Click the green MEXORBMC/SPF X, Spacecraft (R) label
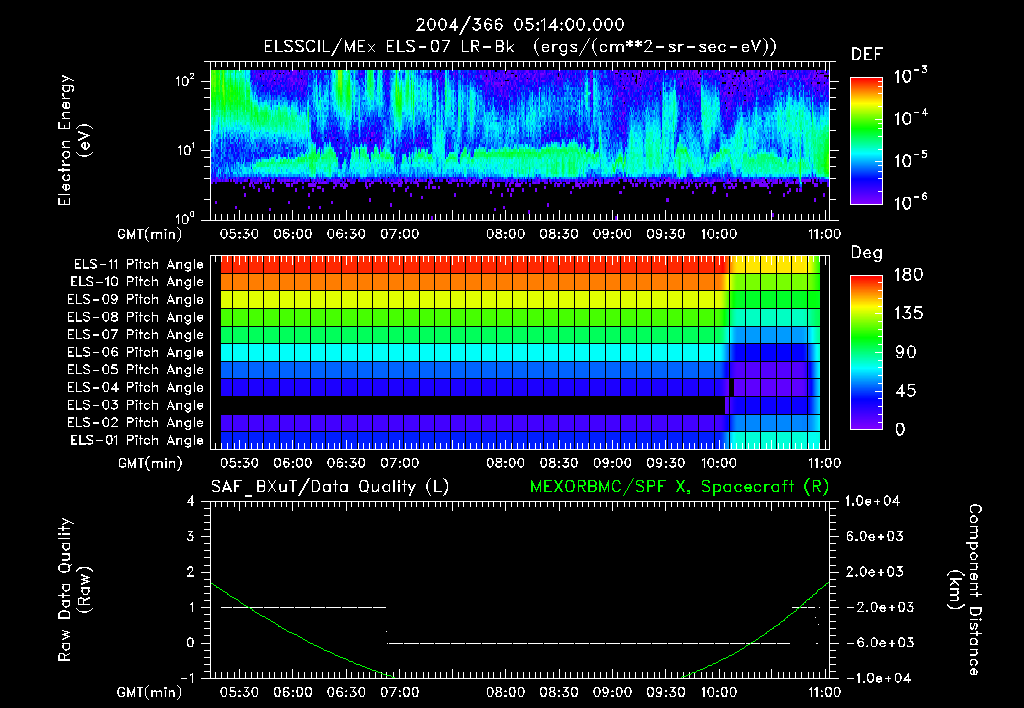 pos(679,487)
